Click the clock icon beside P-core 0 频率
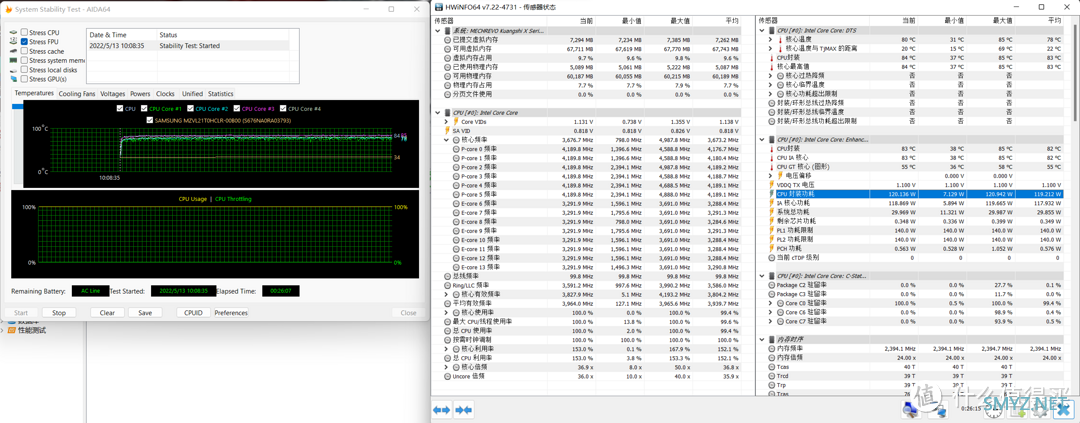Image resolution: width=1080 pixels, height=423 pixels. [456, 149]
